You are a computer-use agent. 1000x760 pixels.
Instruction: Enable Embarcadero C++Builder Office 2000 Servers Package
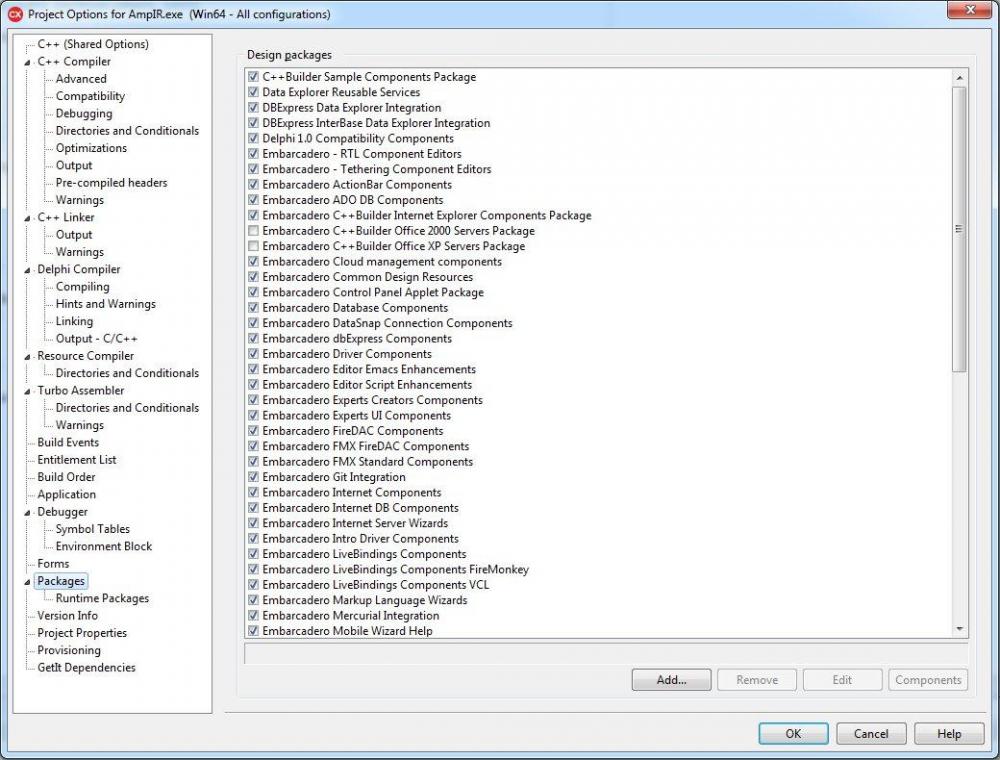coord(253,231)
